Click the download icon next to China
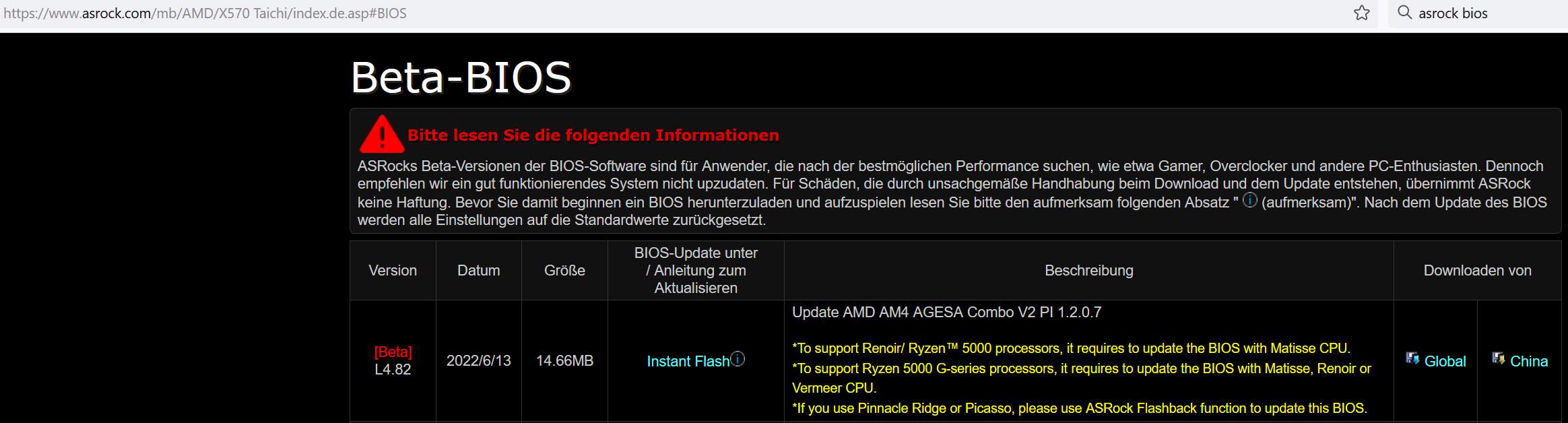The image size is (1568, 423). 1499,358
